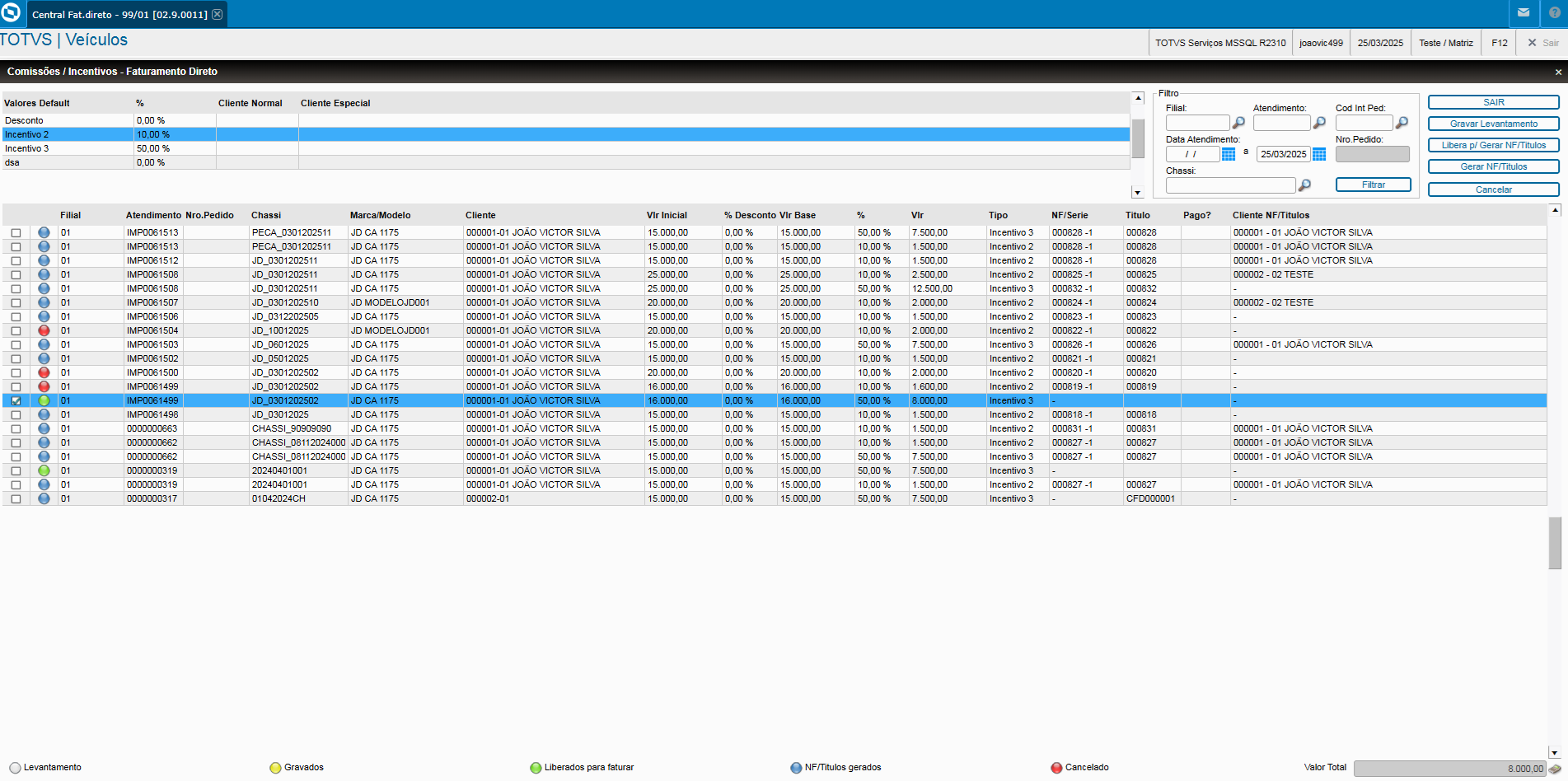Screen dimensions: 1568x781
Task: Click green status dot in highlighted IMP0061499 row
Action: [44, 400]
